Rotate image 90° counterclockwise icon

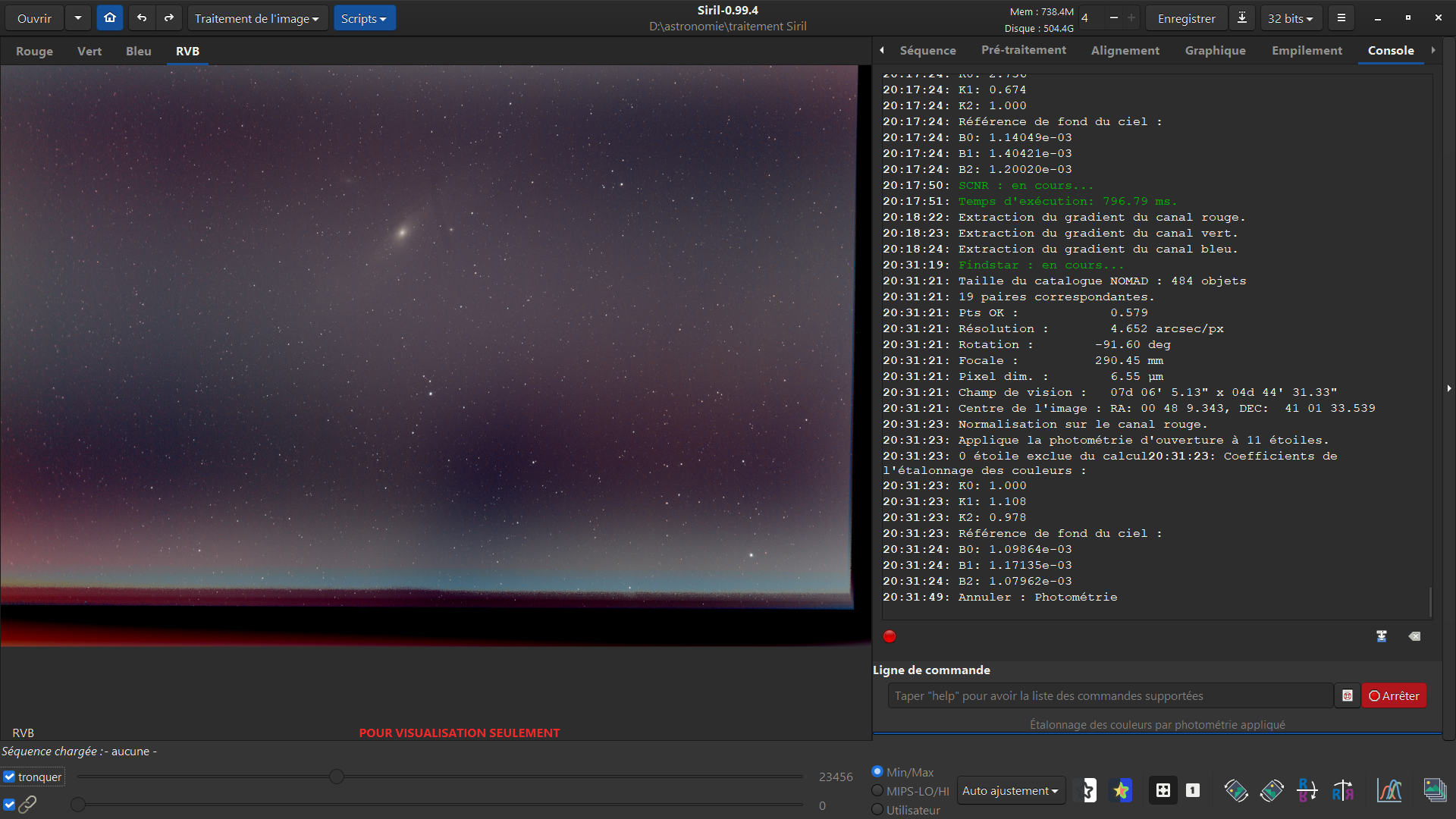coord(1235,791)
